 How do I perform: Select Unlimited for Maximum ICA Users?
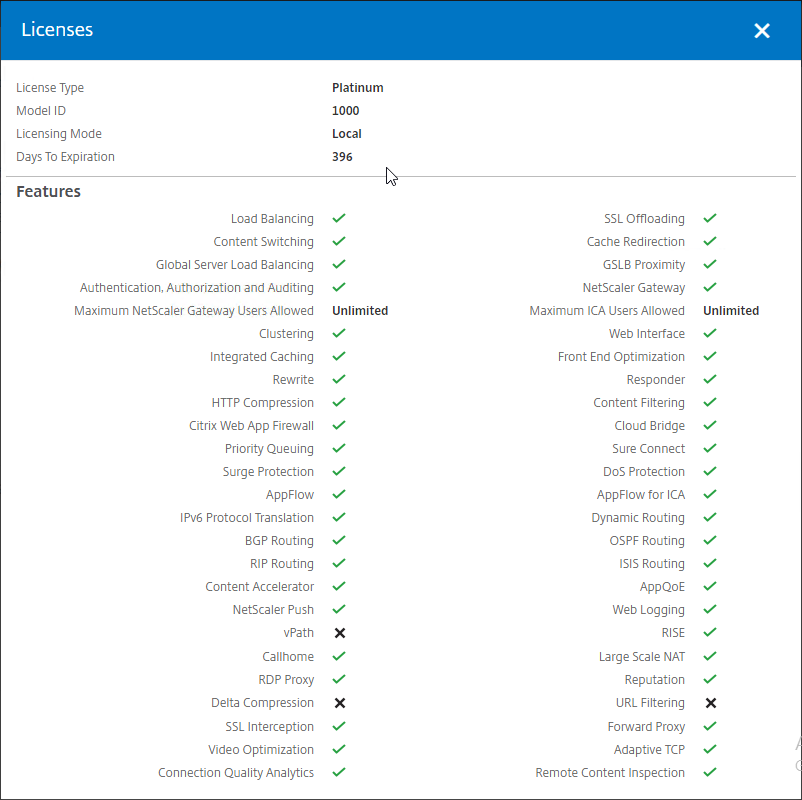(x=731, y=310)
